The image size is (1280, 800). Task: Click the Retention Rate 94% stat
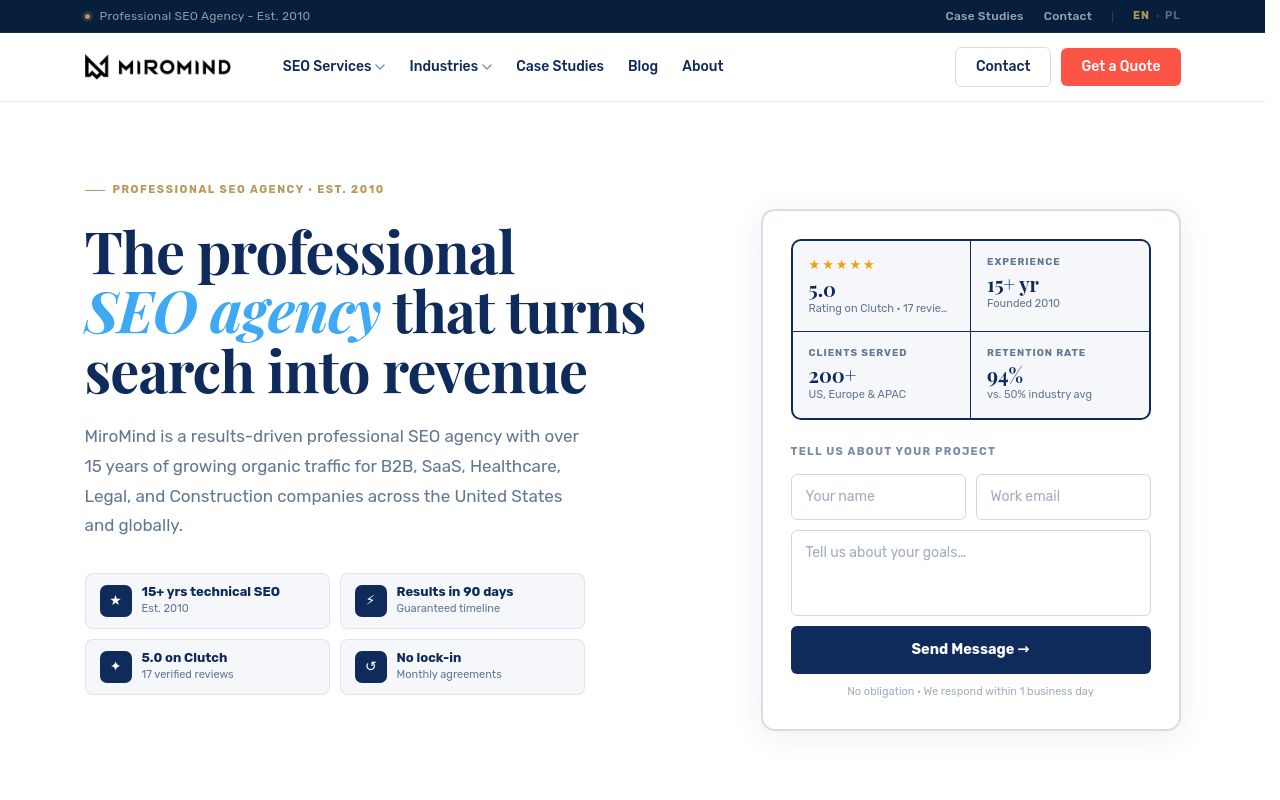(x=1060, y=375)
